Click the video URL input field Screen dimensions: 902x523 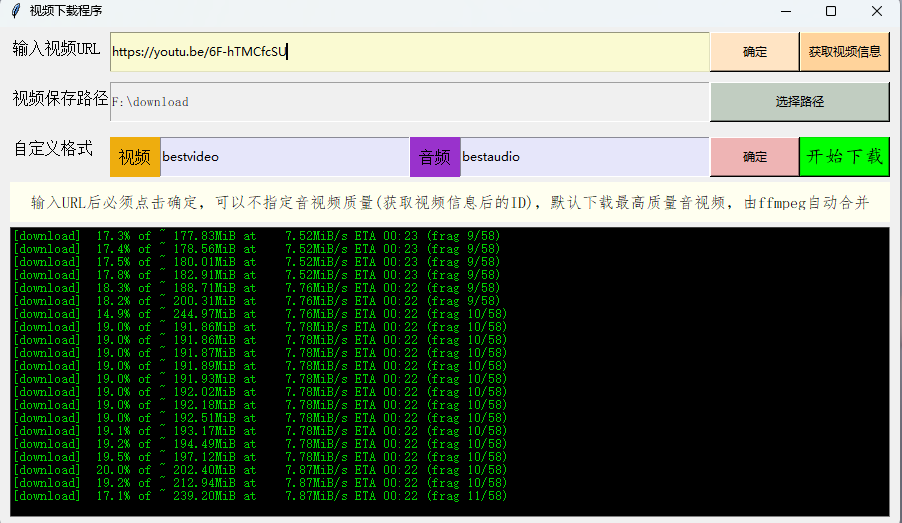point(410,52)
